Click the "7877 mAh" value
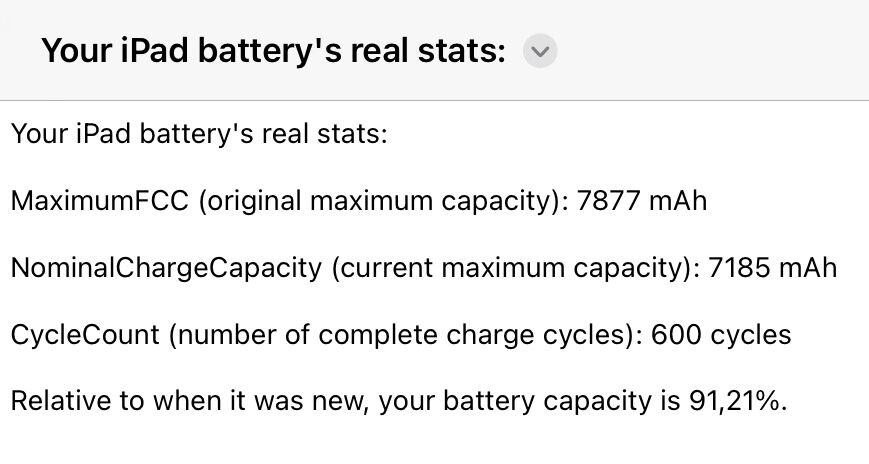Screen dimensions: 869x464 point(642,201)
